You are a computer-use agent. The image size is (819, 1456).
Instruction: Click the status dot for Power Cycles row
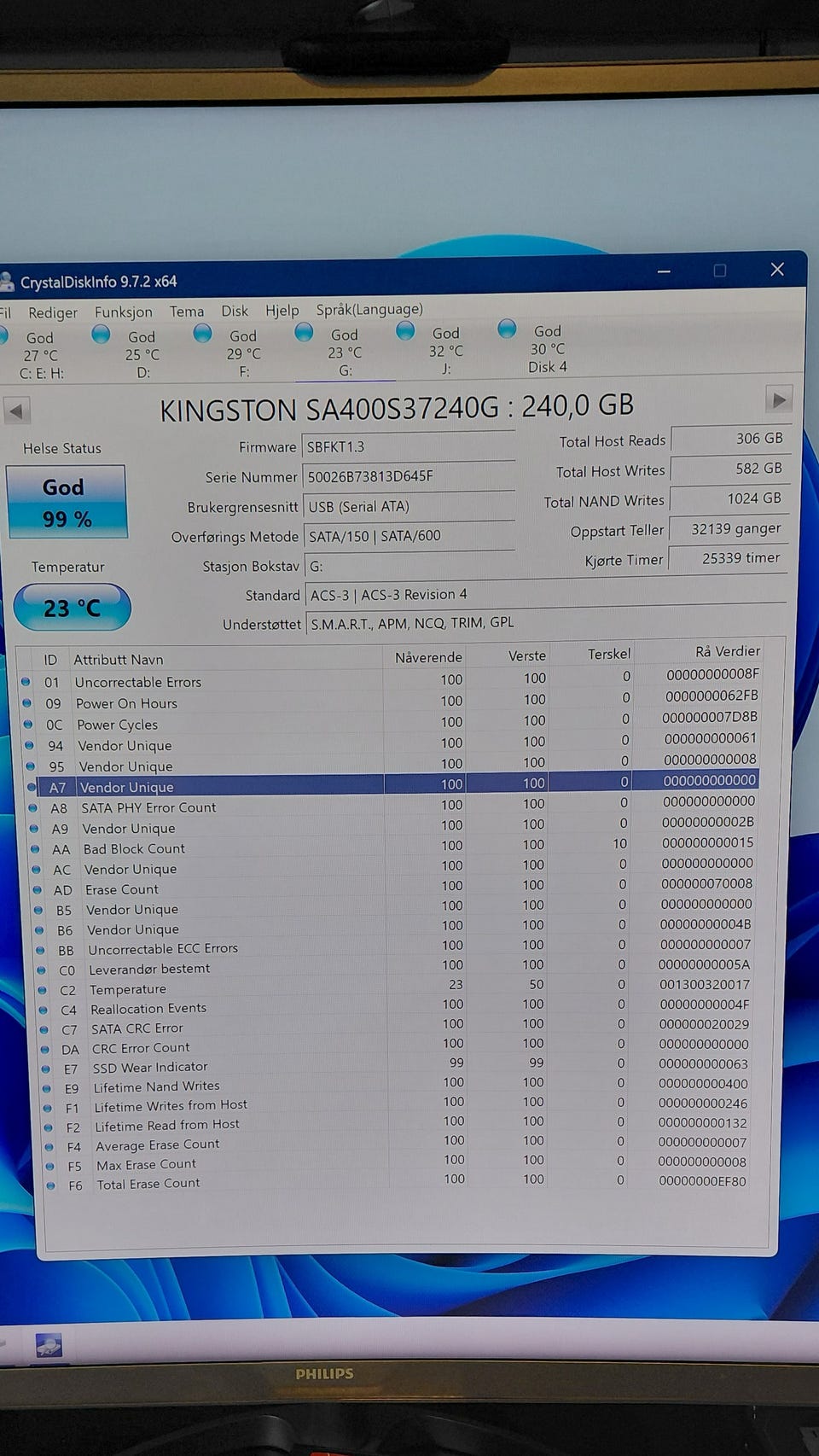(27, 724)
